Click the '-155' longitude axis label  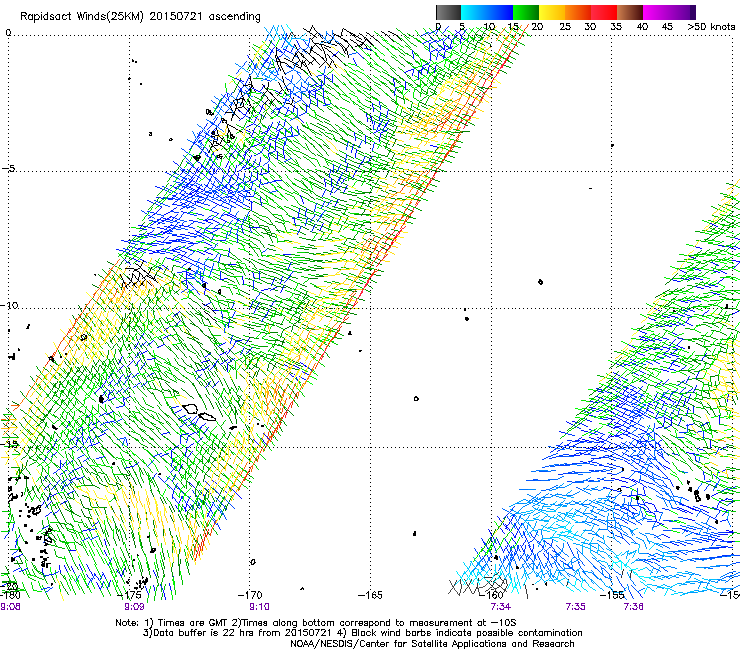(x=612, y=595)
